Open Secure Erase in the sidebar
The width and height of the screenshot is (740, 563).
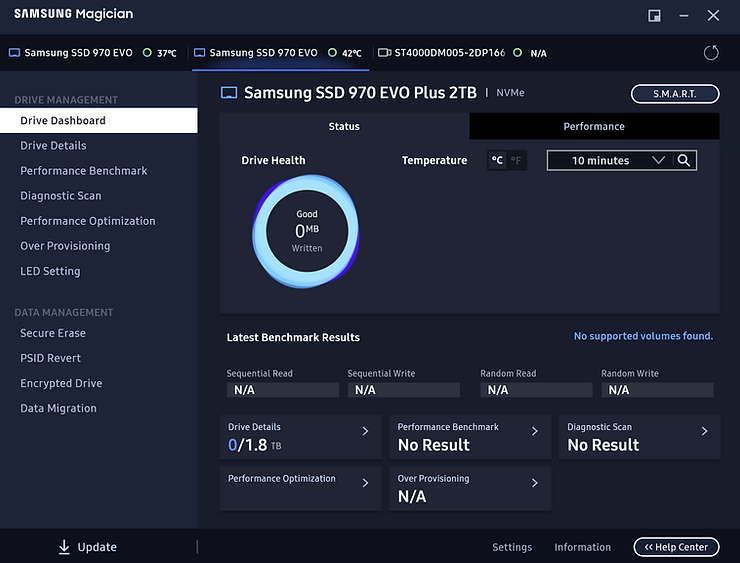point(53,333)
